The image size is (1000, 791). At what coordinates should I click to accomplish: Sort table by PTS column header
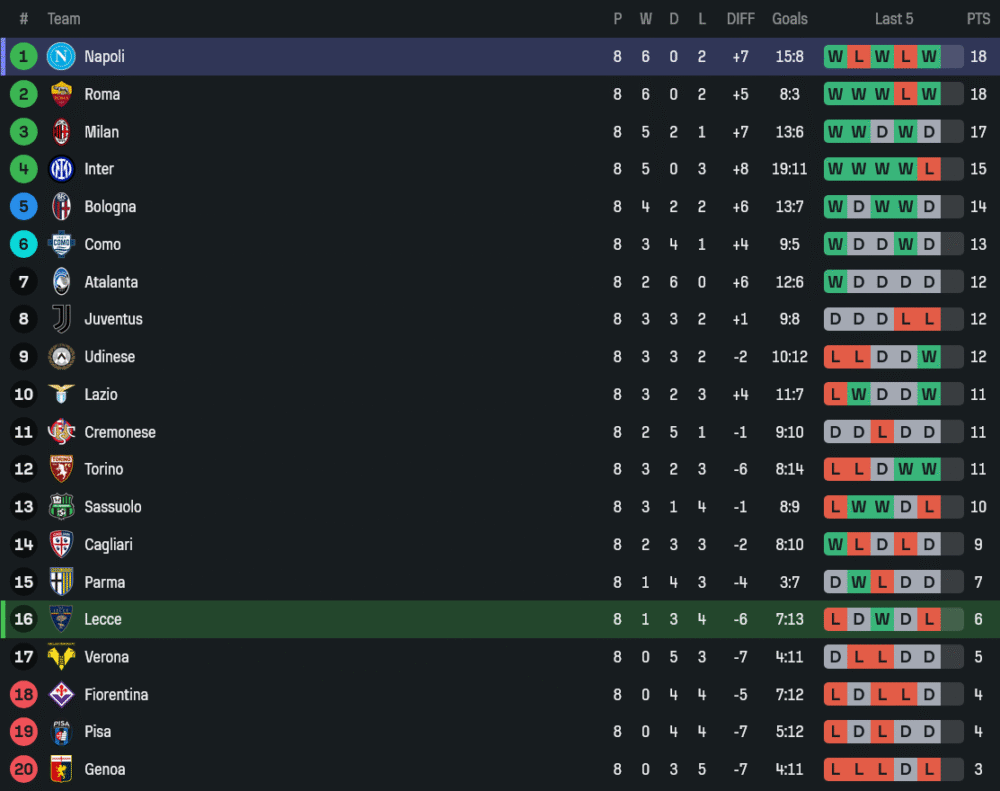(977, 19)
